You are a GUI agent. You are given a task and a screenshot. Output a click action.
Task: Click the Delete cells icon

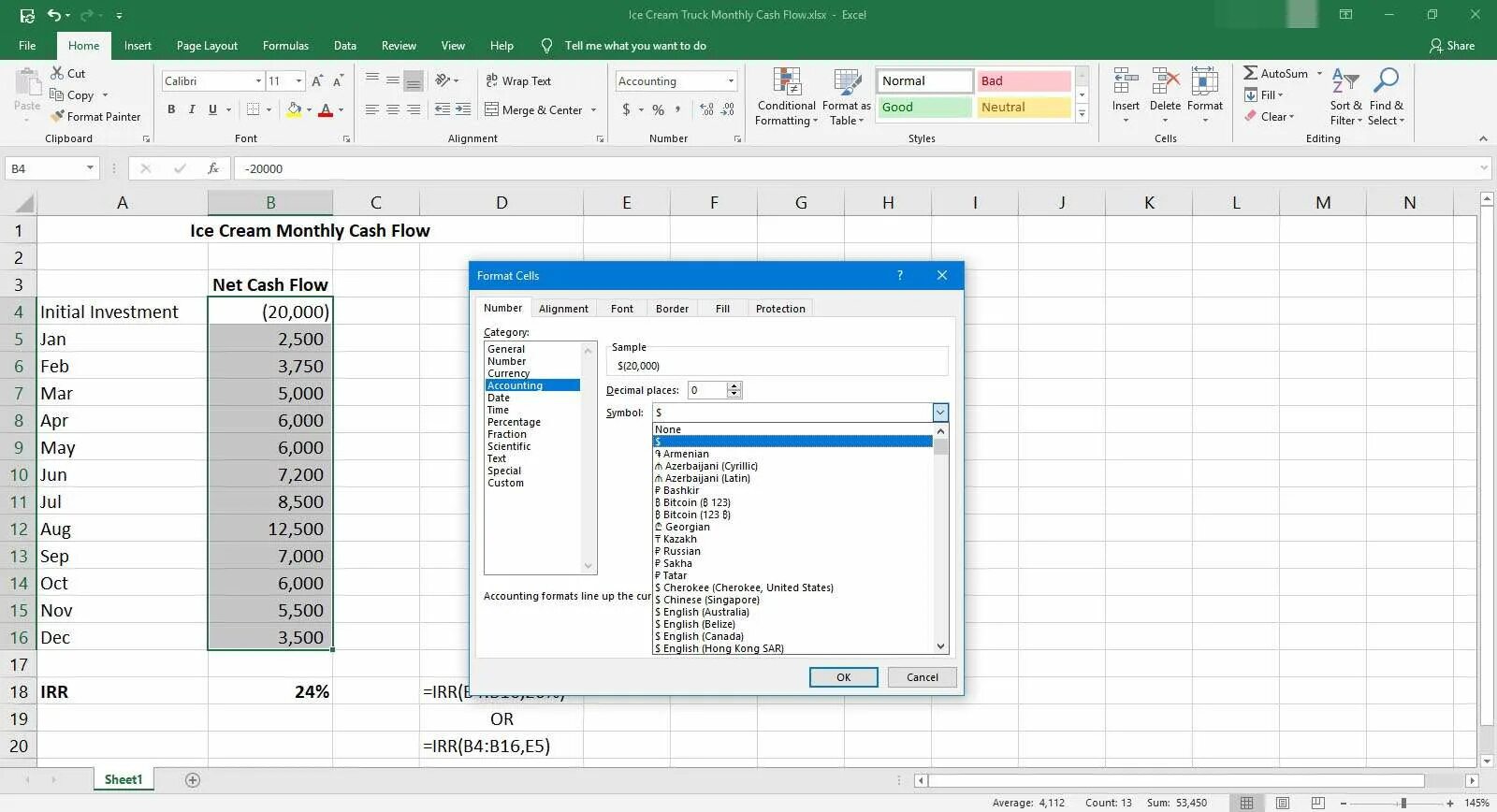(x=1165, y=80)
